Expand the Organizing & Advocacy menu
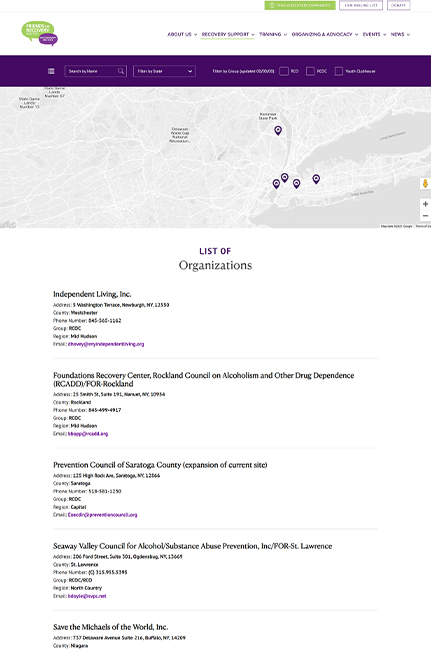 [x=324, y=34]
